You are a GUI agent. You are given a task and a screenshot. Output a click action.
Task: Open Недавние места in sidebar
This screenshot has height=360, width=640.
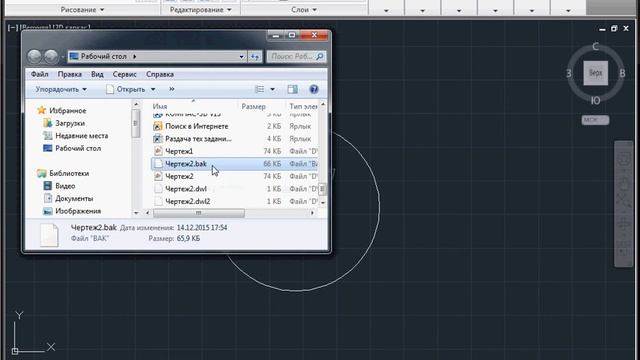(76, 136)
